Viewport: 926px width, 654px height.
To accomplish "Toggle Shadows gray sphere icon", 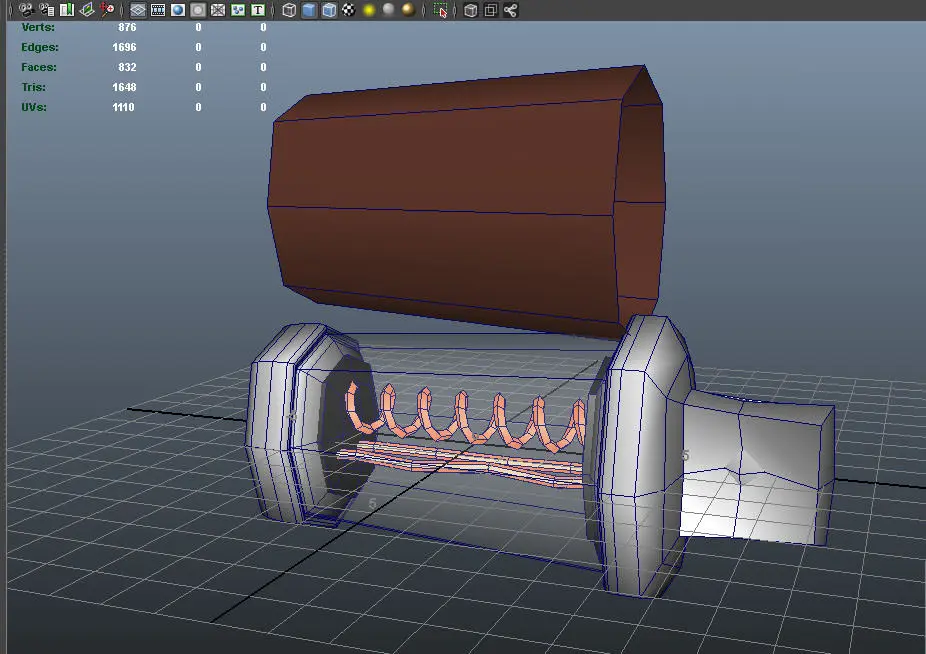I will pos(389,9).
